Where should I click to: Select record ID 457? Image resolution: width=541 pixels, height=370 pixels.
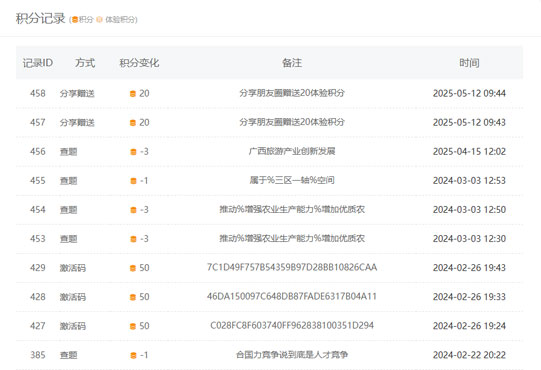pyautogui.click(x=38, y=122)
